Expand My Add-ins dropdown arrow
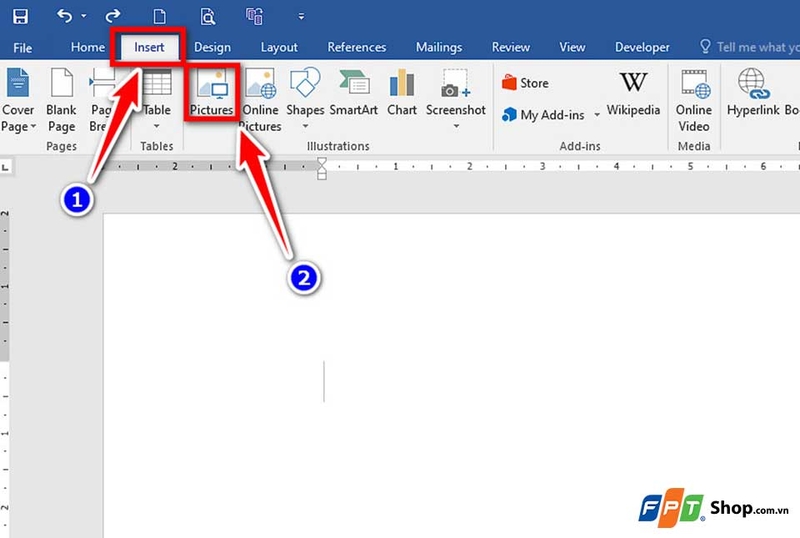This screenshot has height=538, width=800. point(597,115)
